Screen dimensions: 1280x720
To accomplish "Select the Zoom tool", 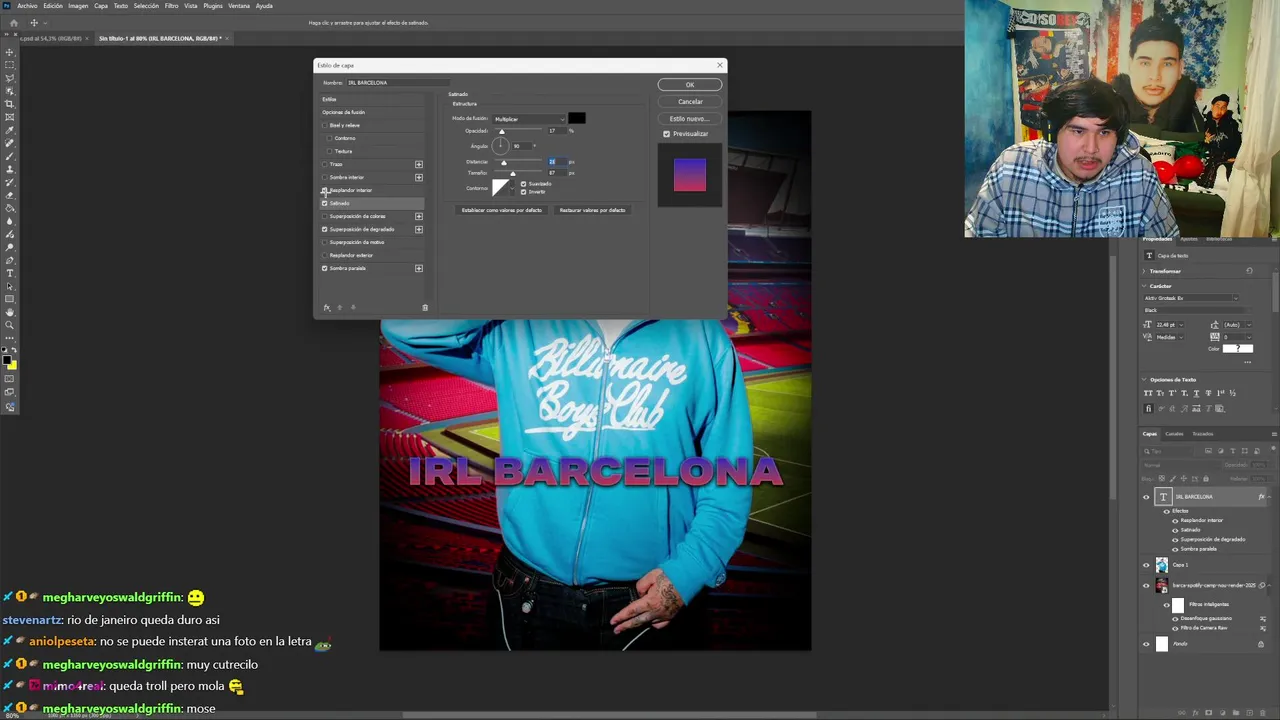I will pos(10,325).
